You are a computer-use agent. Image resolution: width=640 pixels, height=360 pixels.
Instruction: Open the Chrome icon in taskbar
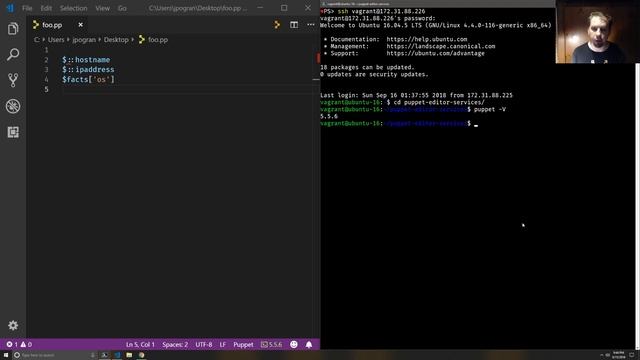[142, 355]
